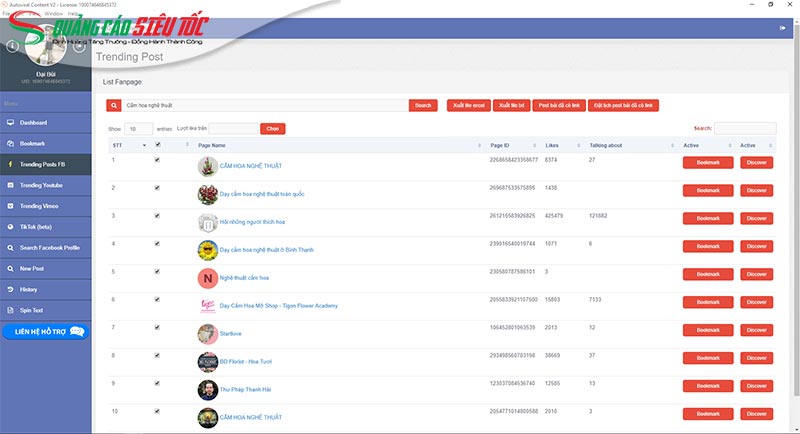Click the Show entries count box
The height and width of the screenshot is (434, 800).
[x=138, y=129]
